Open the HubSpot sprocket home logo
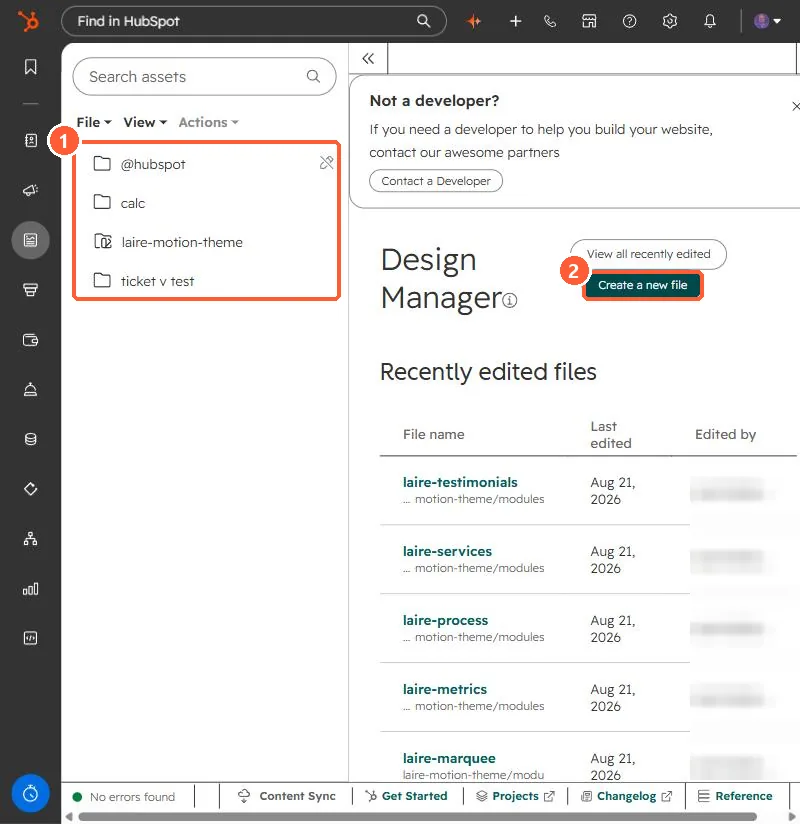The image size is (800, 824). tap(28, 22)
